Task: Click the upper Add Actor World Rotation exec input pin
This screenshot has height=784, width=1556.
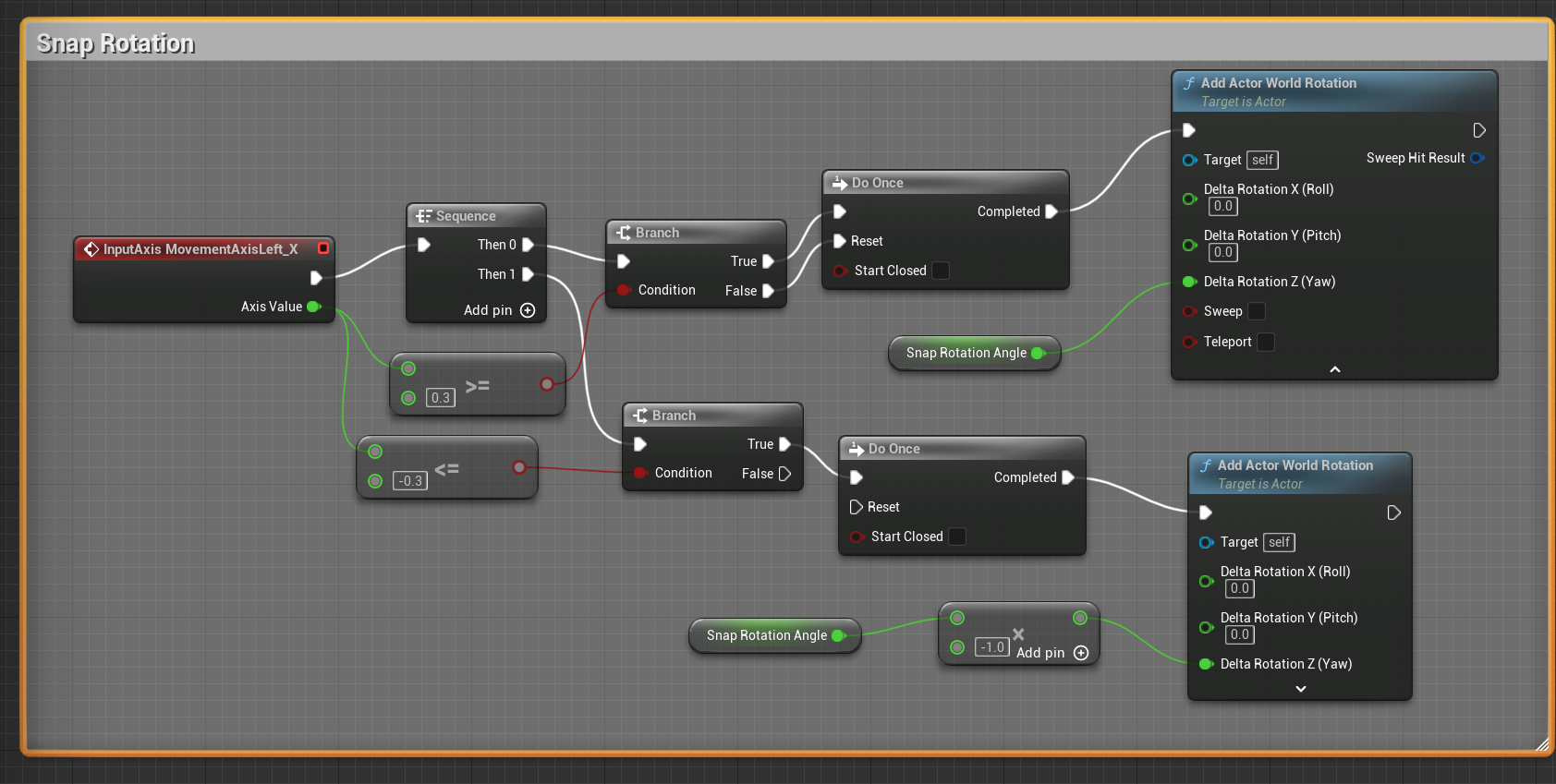Action: click(1189, 130)
